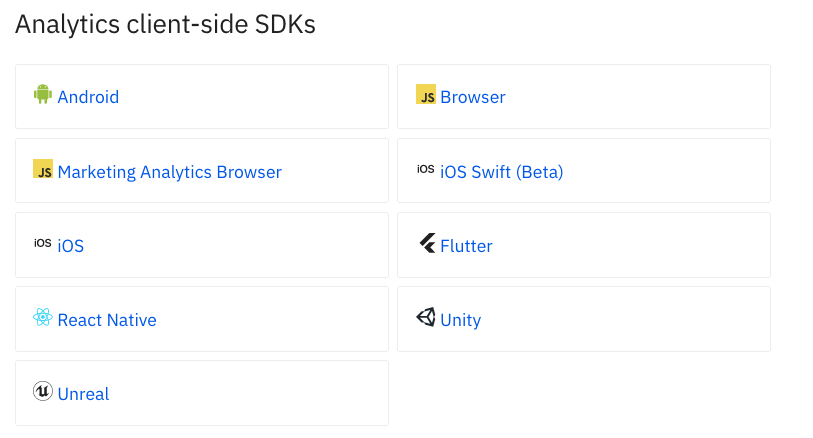Click the React atom logo icon
813x438 pixels.
point(43,318)
